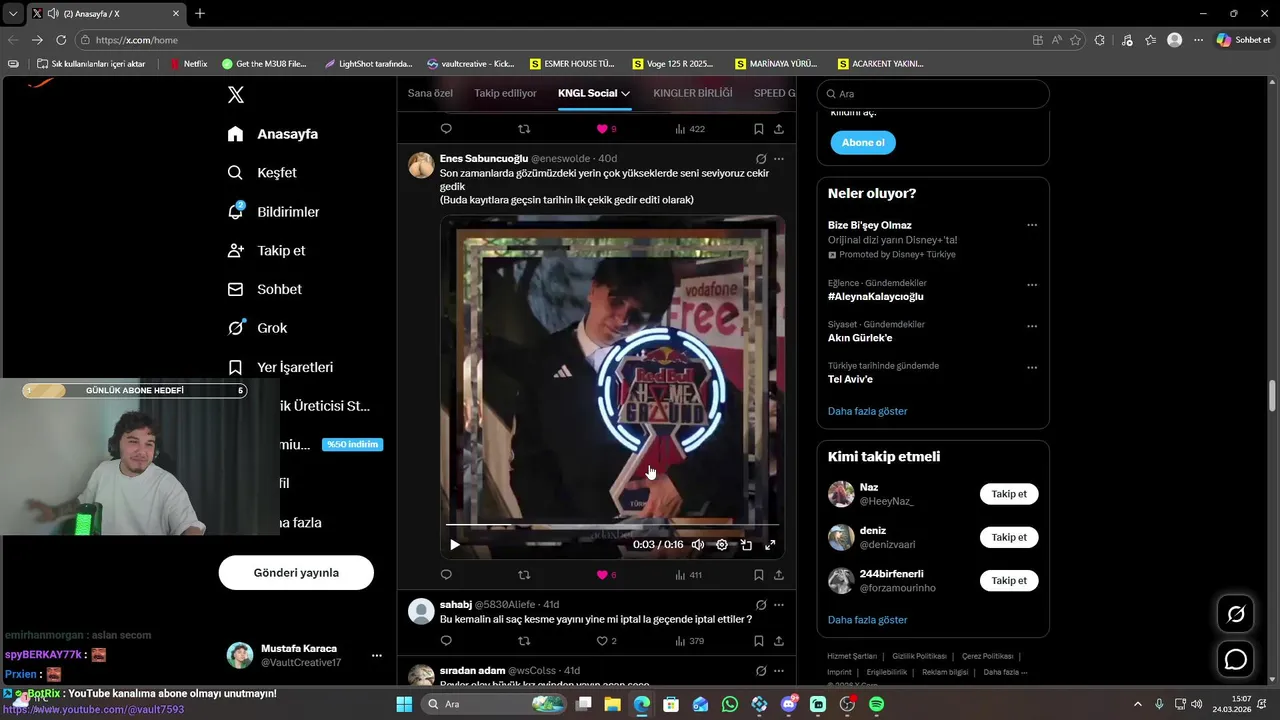Show more trends via Daha fazla göster under Tel Aviv'e
The height and width of the screenshot is (720, 1280).
(x=867, y=411)
